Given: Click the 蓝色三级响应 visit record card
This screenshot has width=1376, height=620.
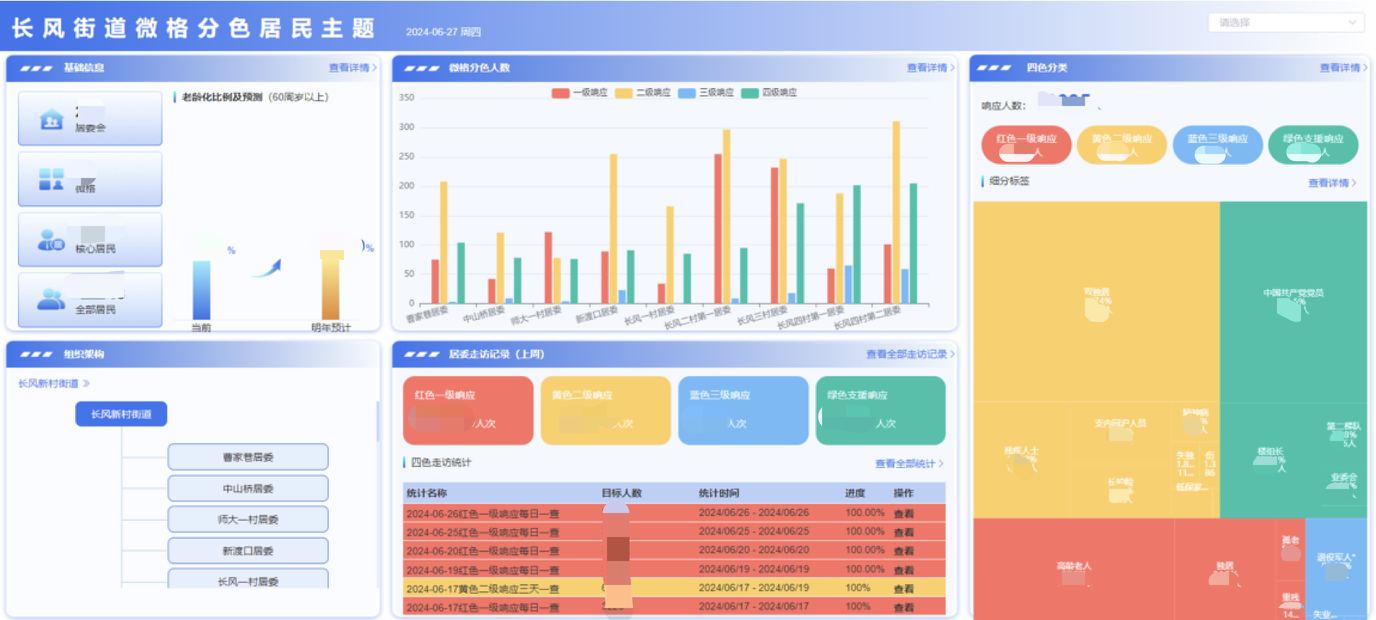Looking at the screenshot, I should (x=742, y=410).
